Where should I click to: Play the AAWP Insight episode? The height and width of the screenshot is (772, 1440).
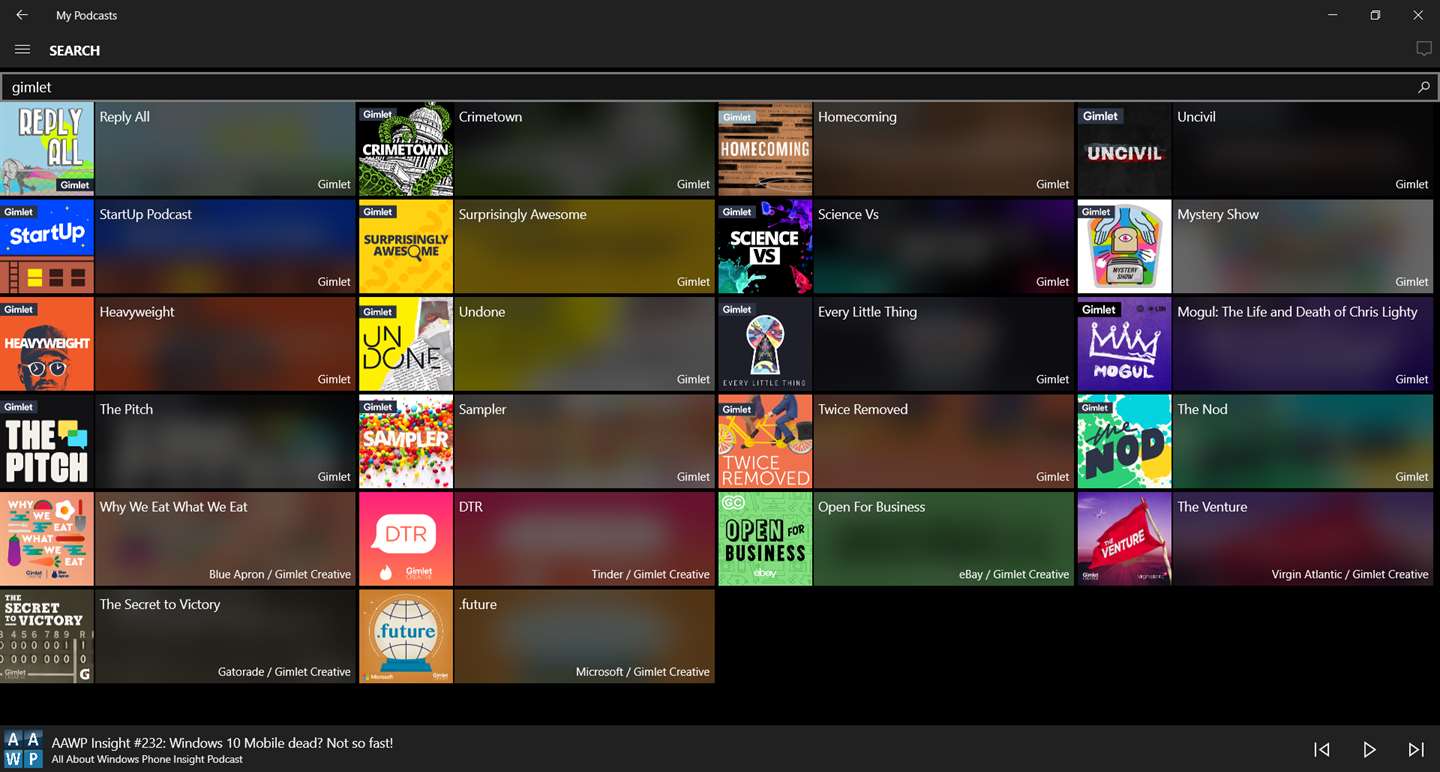[x=1369, y=750]
